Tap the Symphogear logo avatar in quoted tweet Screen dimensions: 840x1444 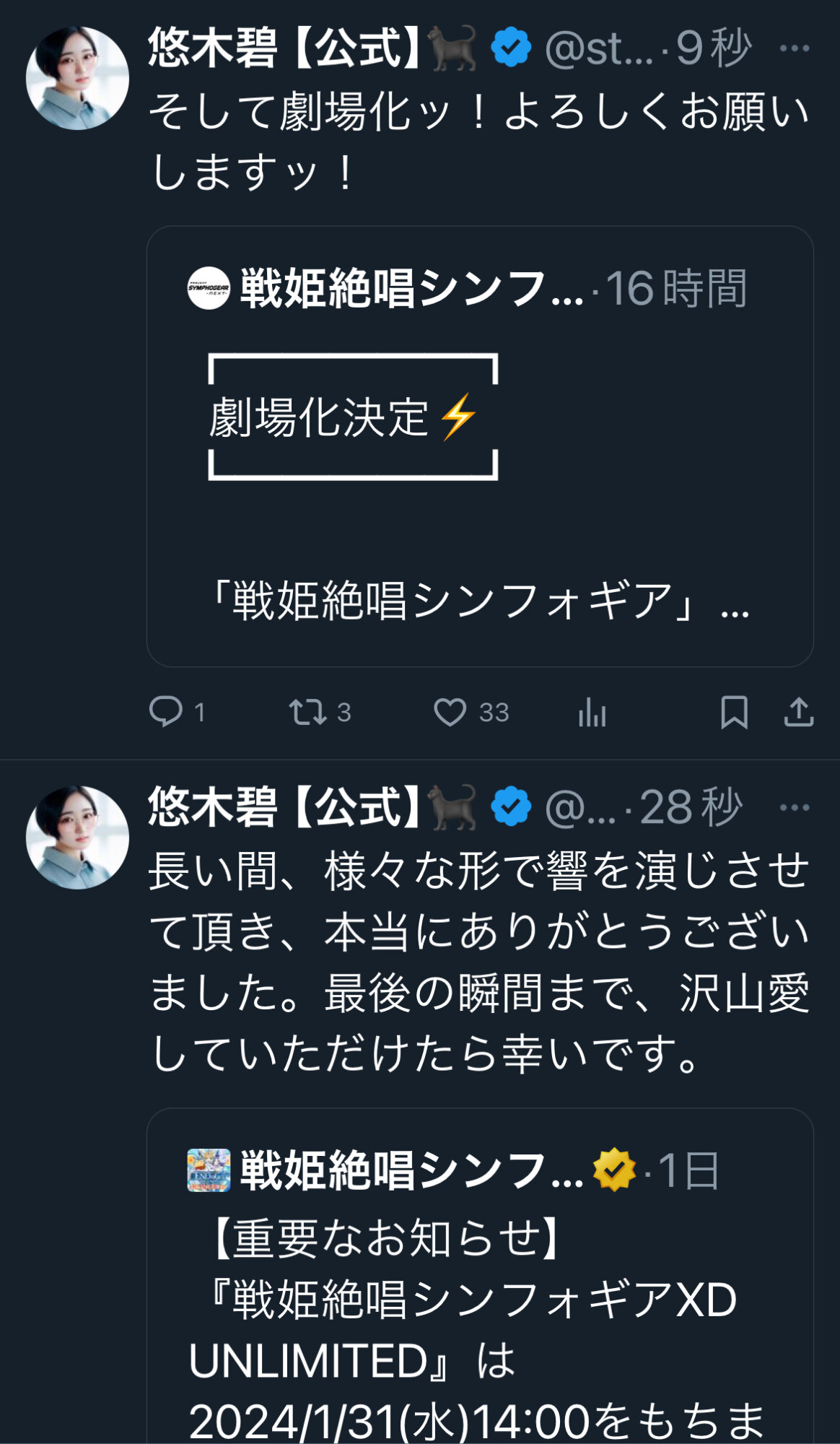[209, 288]
